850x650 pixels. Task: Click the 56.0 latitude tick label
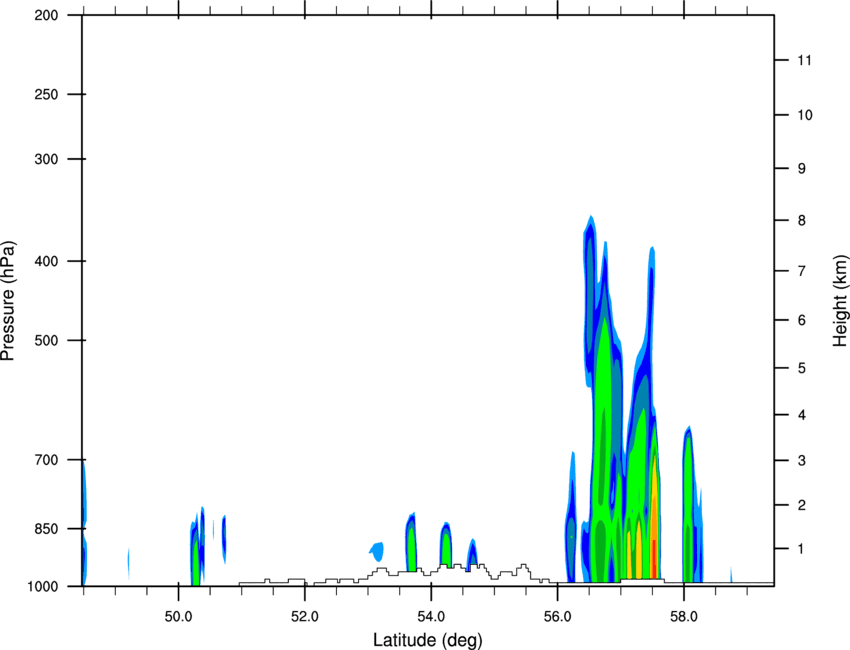click(x=558, y=617)
